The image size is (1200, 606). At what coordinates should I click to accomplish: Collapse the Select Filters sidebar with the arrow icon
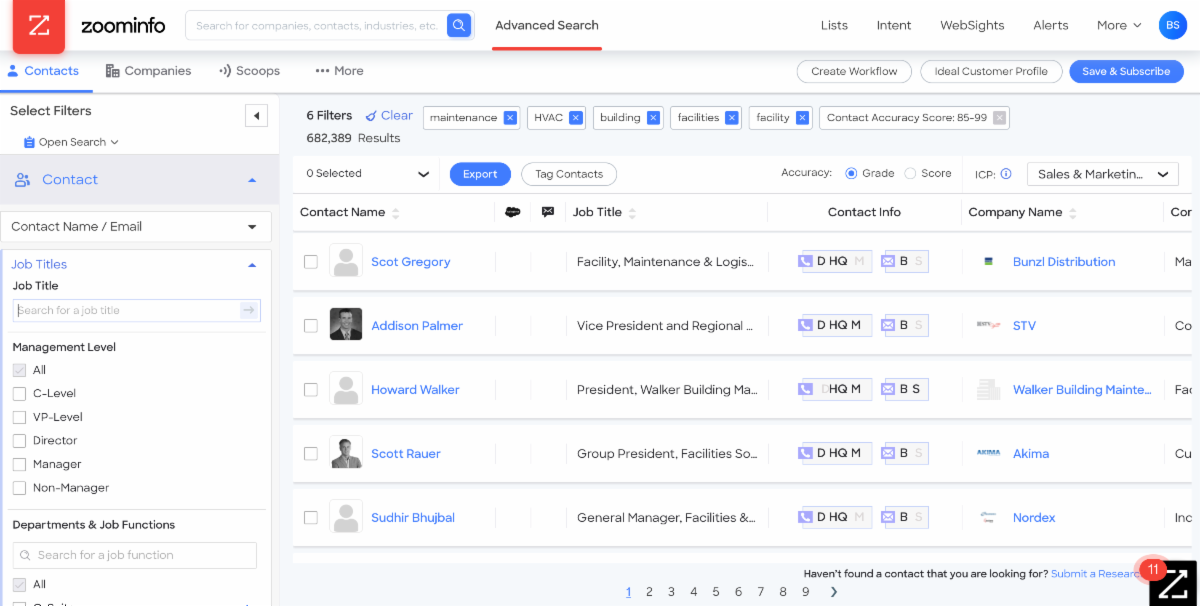256,115
